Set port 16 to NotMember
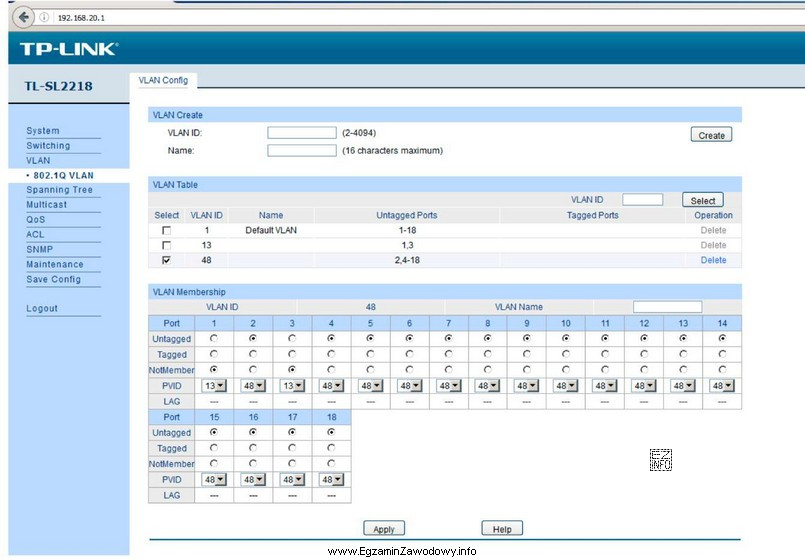Screen dimensions: 805x560 253,463
